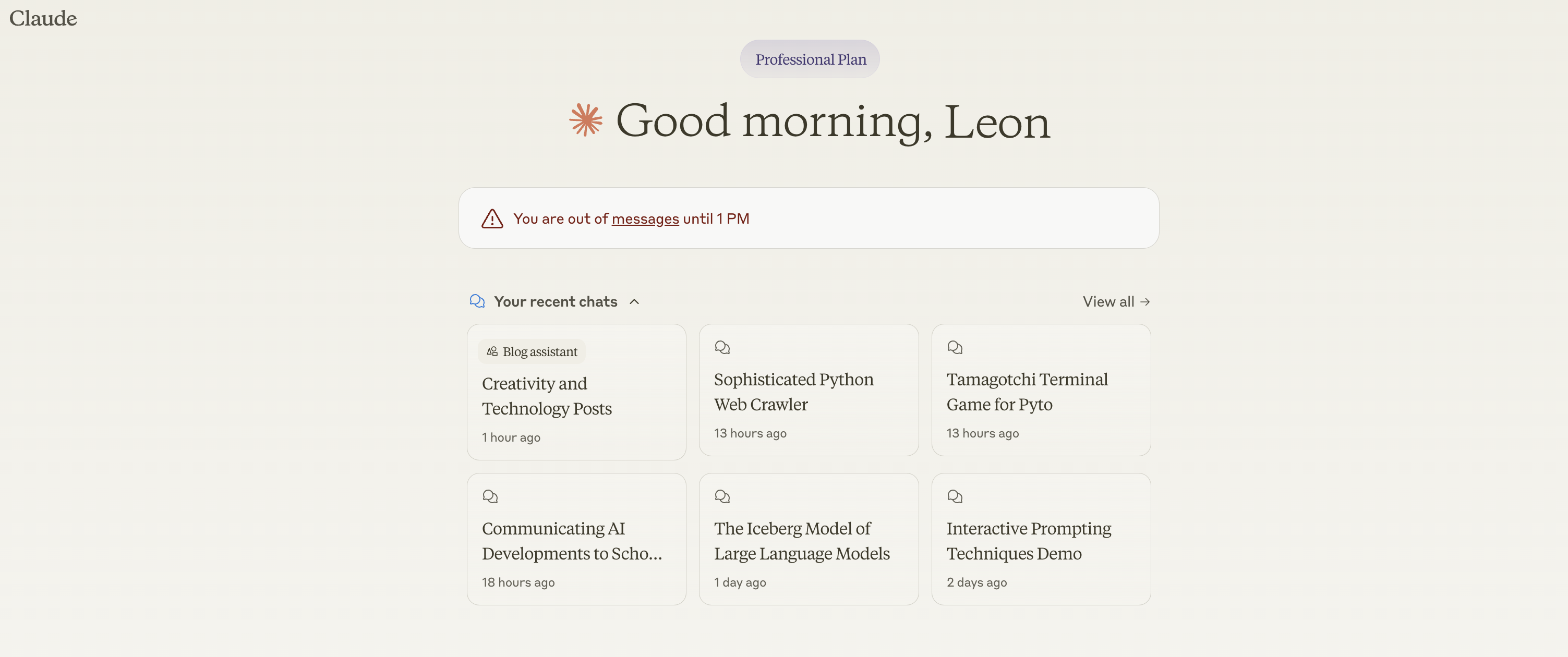Viewport: 1568px width, 657px height.
Task: Click chat icon on Iceberg Model card
Action: click(x=722, y=496)
